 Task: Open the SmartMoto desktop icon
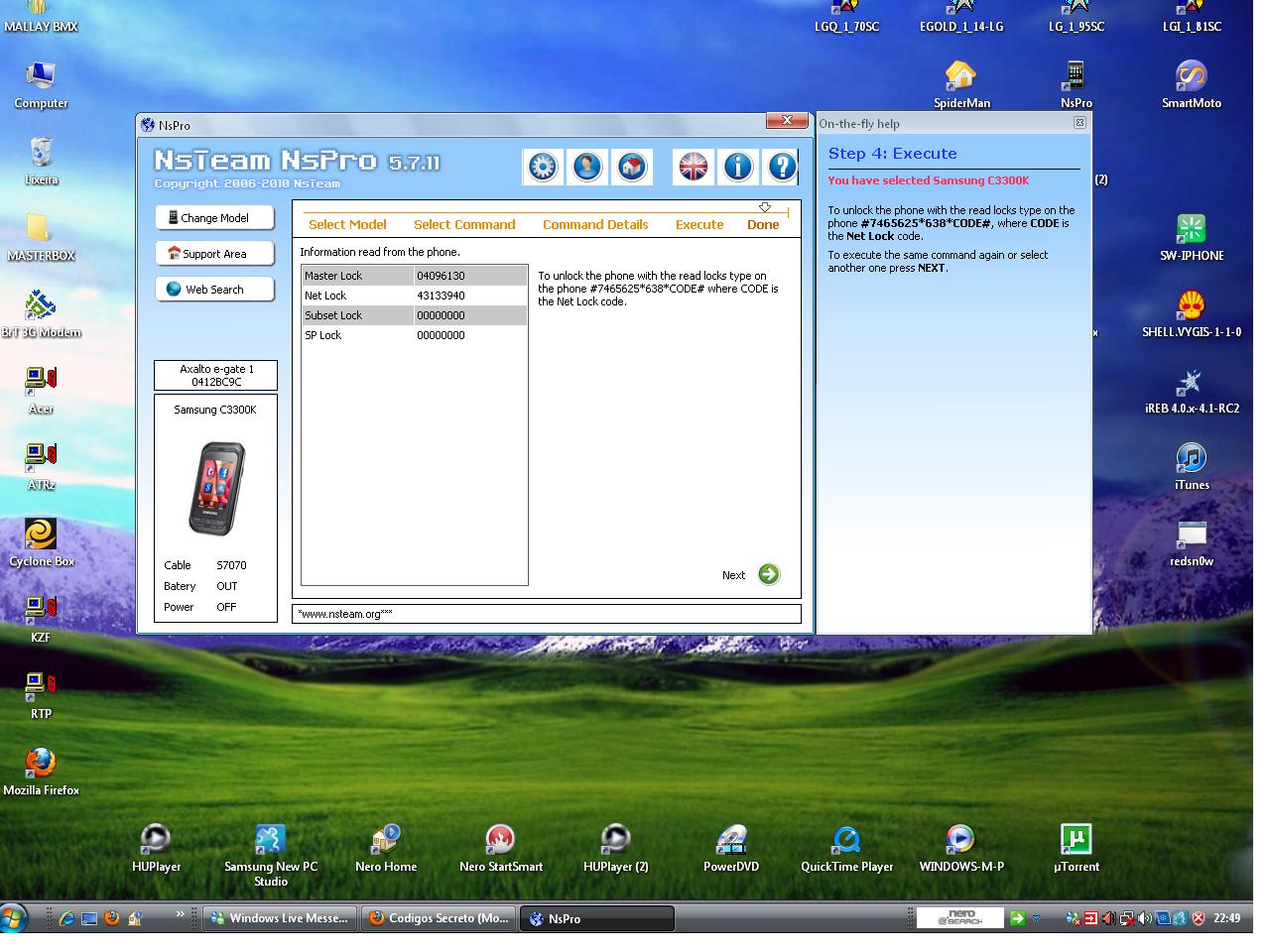click(1191, 84)
